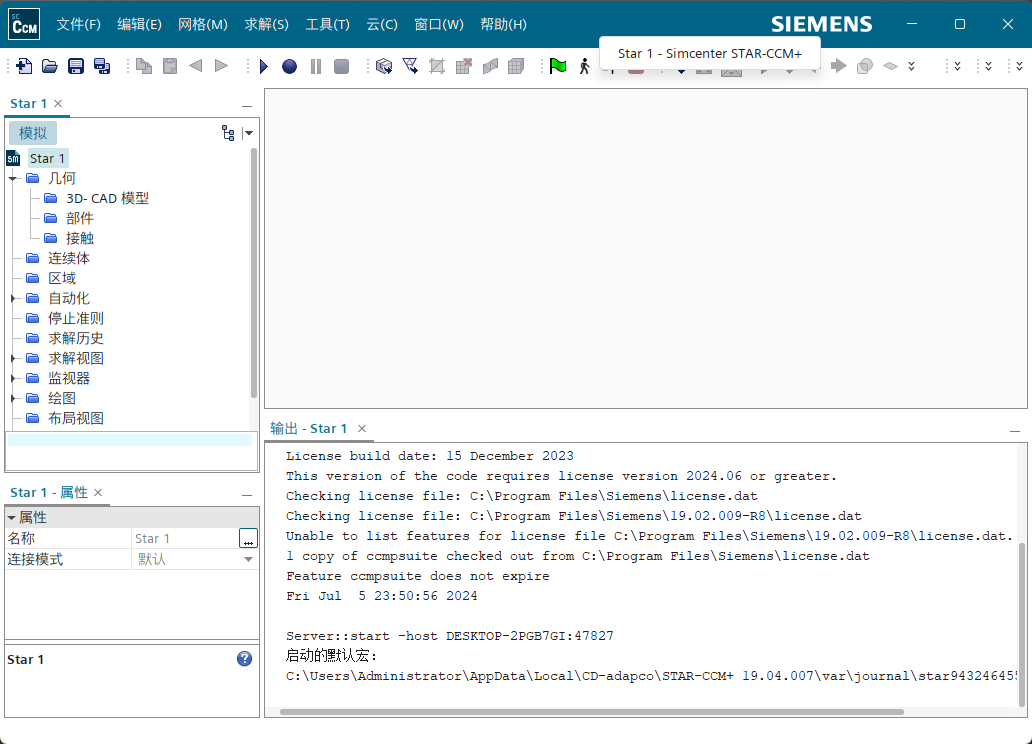
Task: Expand the 监视器 tree node
Action: tap(13, 378)
